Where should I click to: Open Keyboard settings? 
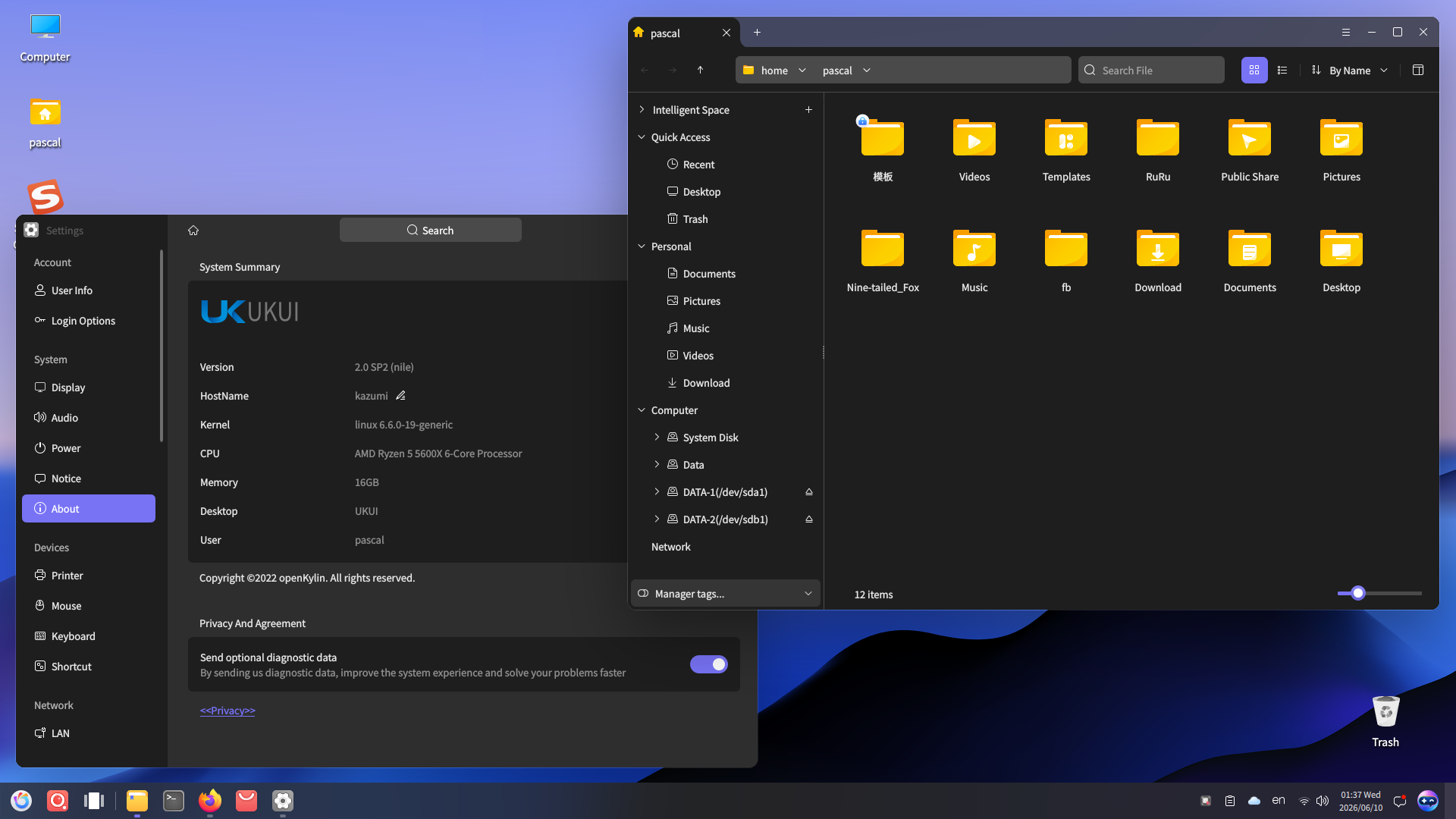point(89,636)
